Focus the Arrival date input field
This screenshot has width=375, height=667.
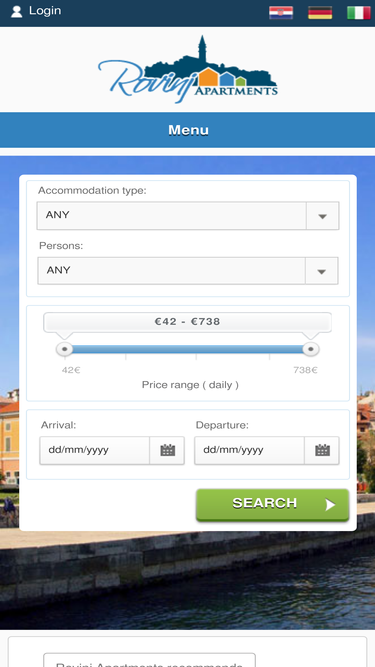point(94,450)
